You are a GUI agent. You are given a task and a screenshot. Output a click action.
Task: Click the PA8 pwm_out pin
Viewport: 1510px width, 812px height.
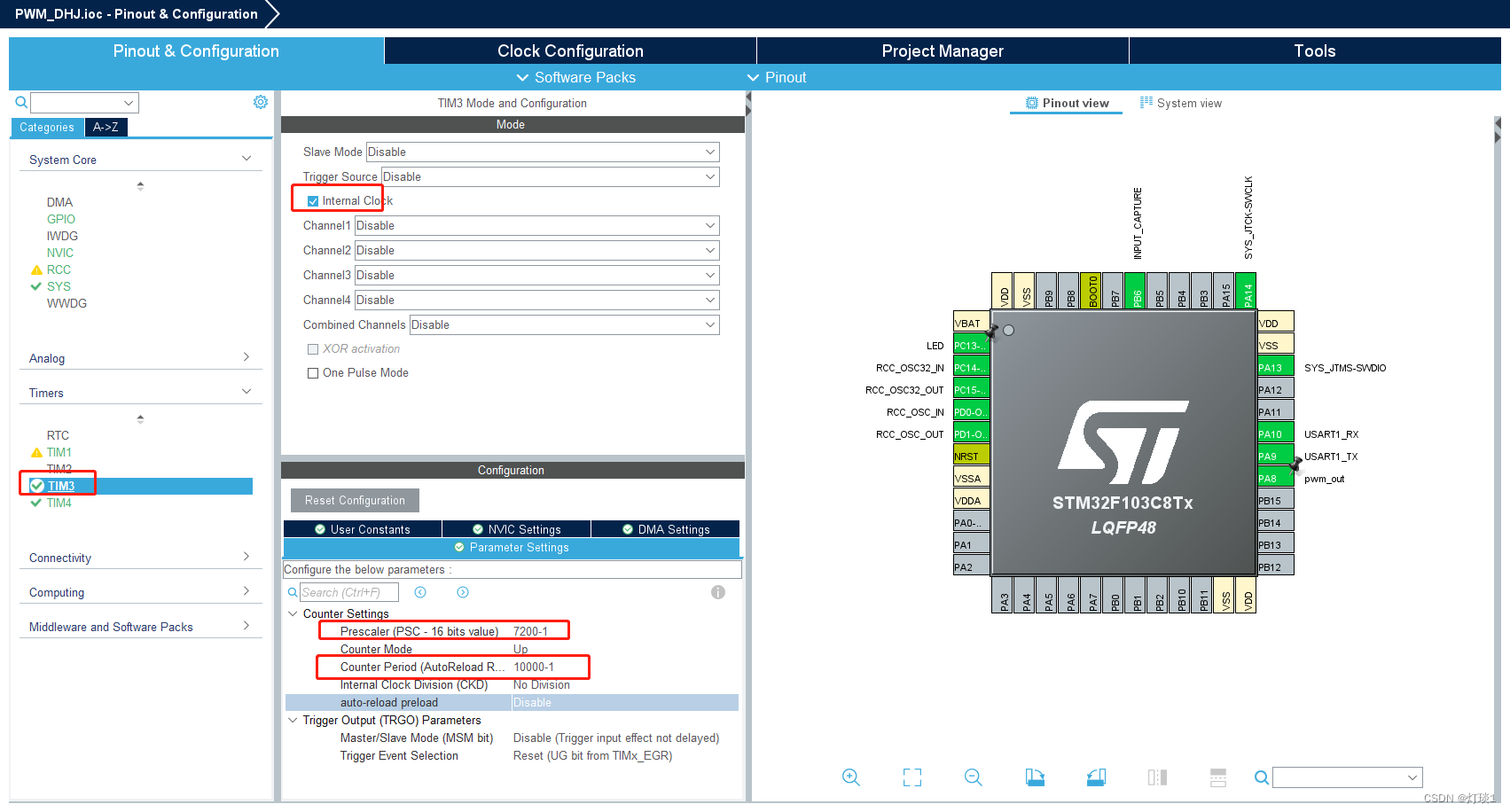1275,479
